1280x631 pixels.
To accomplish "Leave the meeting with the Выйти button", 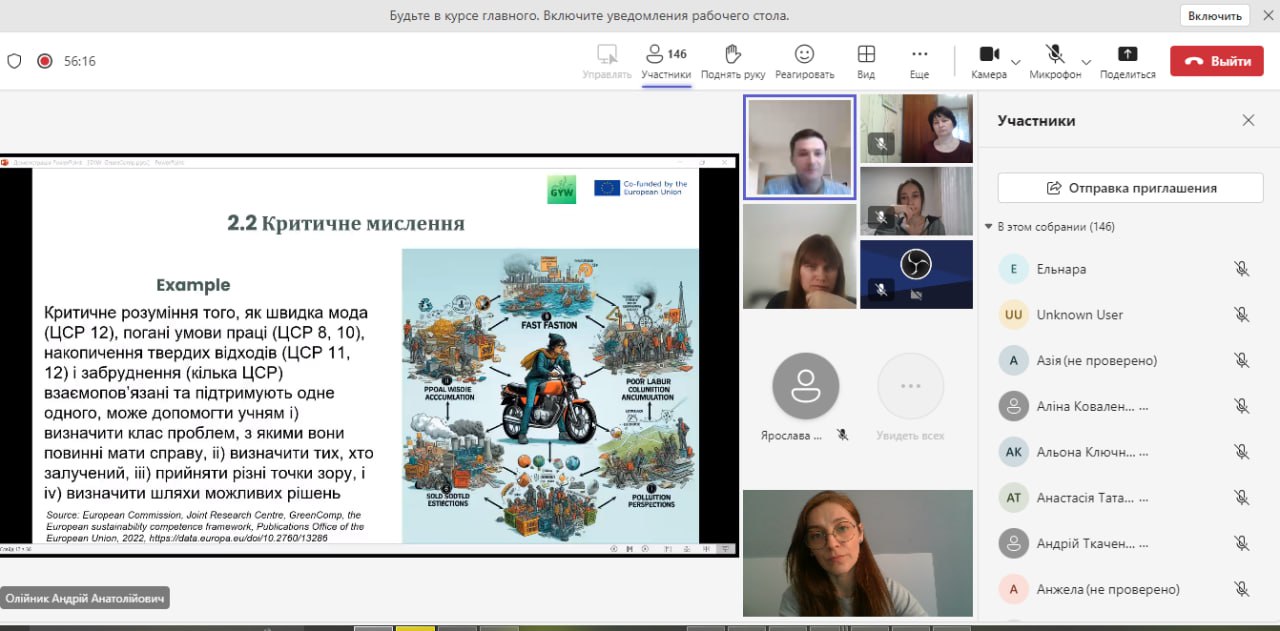I will tap(1217, 61).
